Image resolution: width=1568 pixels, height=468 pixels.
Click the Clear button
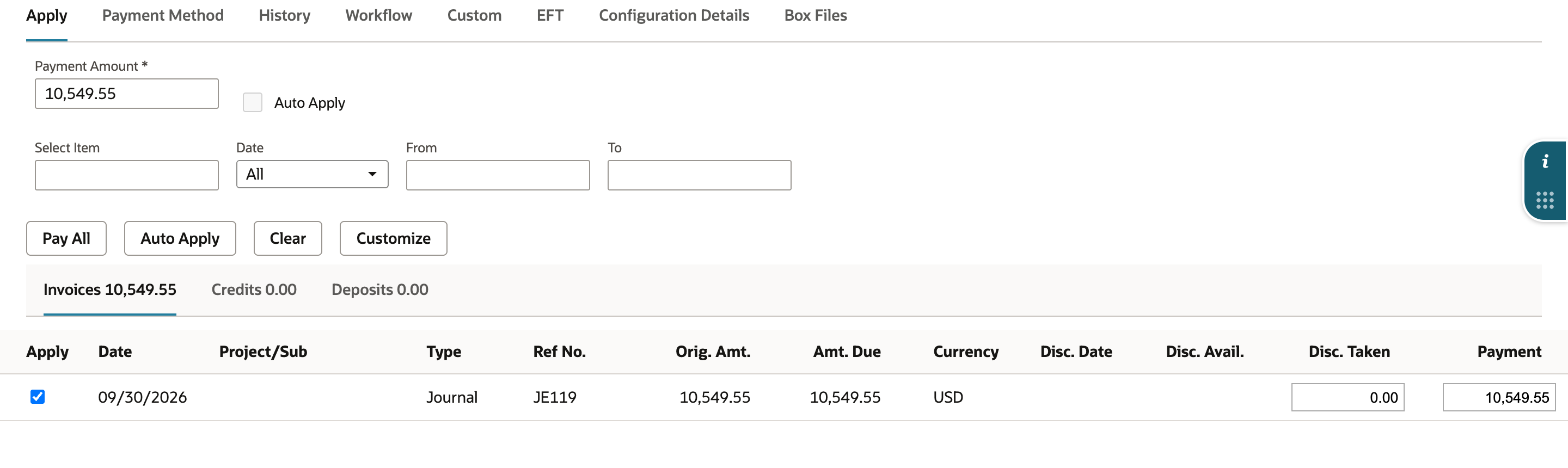click(x=288, y=238)
